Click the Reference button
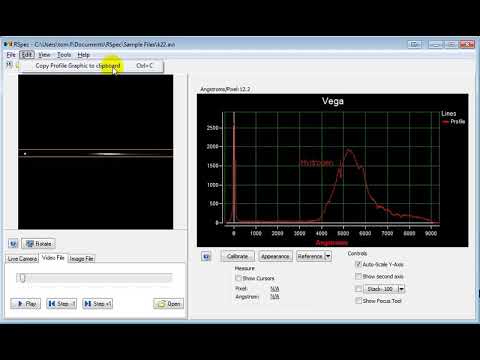480x360 pixels. coord(310,256)
